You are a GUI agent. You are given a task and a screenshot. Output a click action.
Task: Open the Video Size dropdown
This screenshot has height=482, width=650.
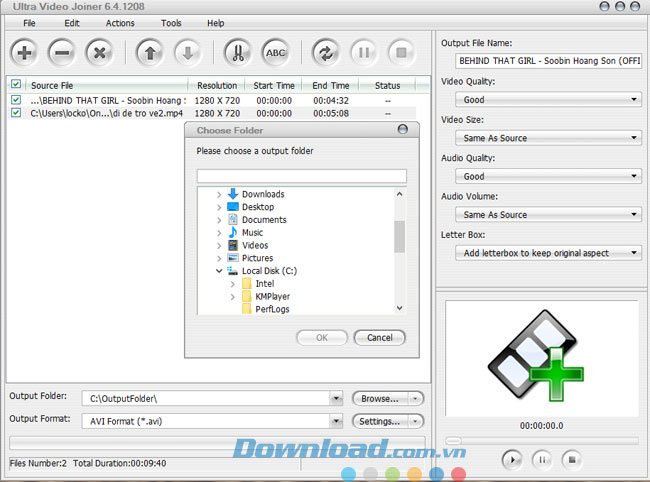[x=633, y=138]
